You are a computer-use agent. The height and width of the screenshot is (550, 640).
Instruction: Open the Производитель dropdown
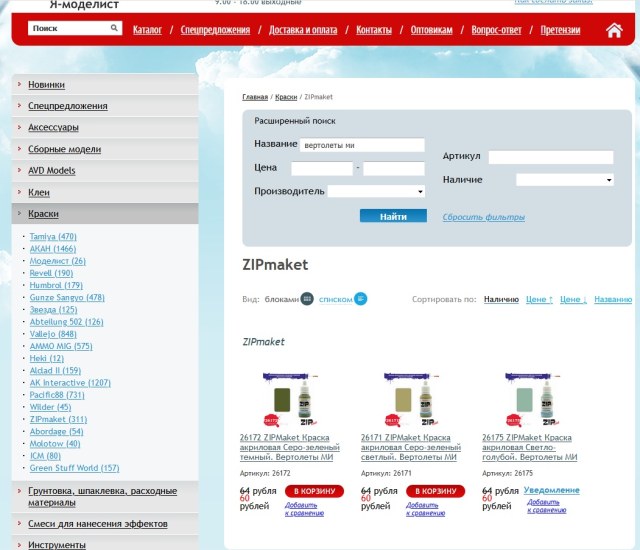pyautogui.click(x=377, y=191)
